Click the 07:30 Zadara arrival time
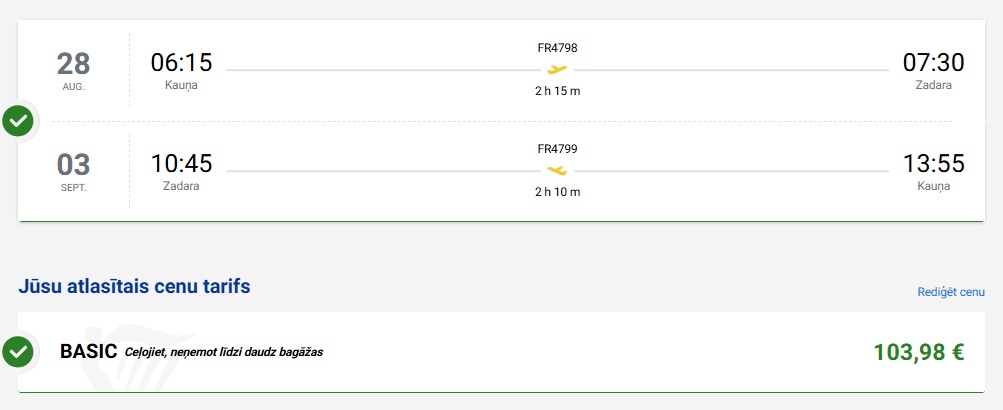 [933, 63]
